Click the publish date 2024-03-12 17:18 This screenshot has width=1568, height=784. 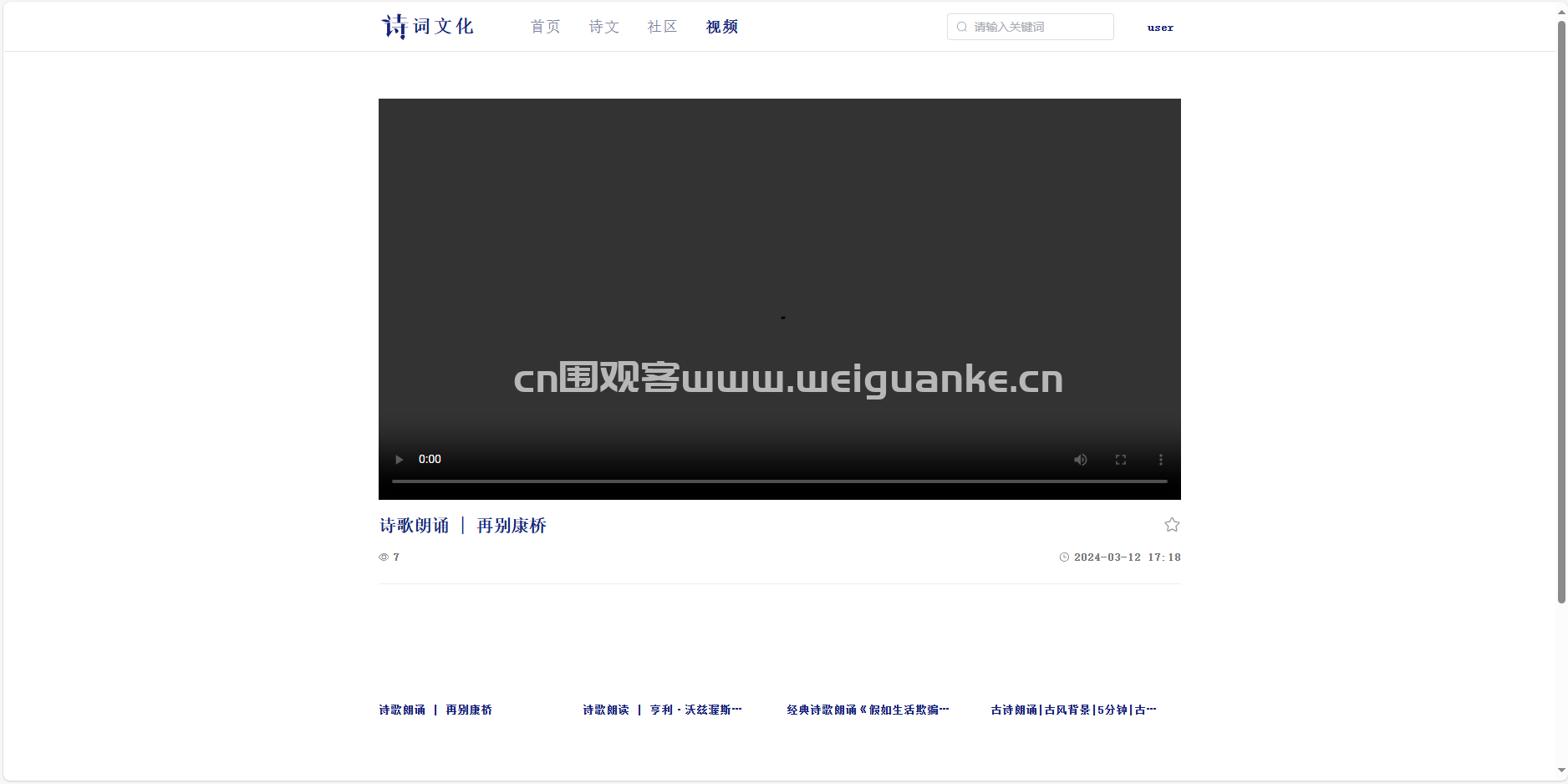pyautogui.click(x=1128, y=557)
